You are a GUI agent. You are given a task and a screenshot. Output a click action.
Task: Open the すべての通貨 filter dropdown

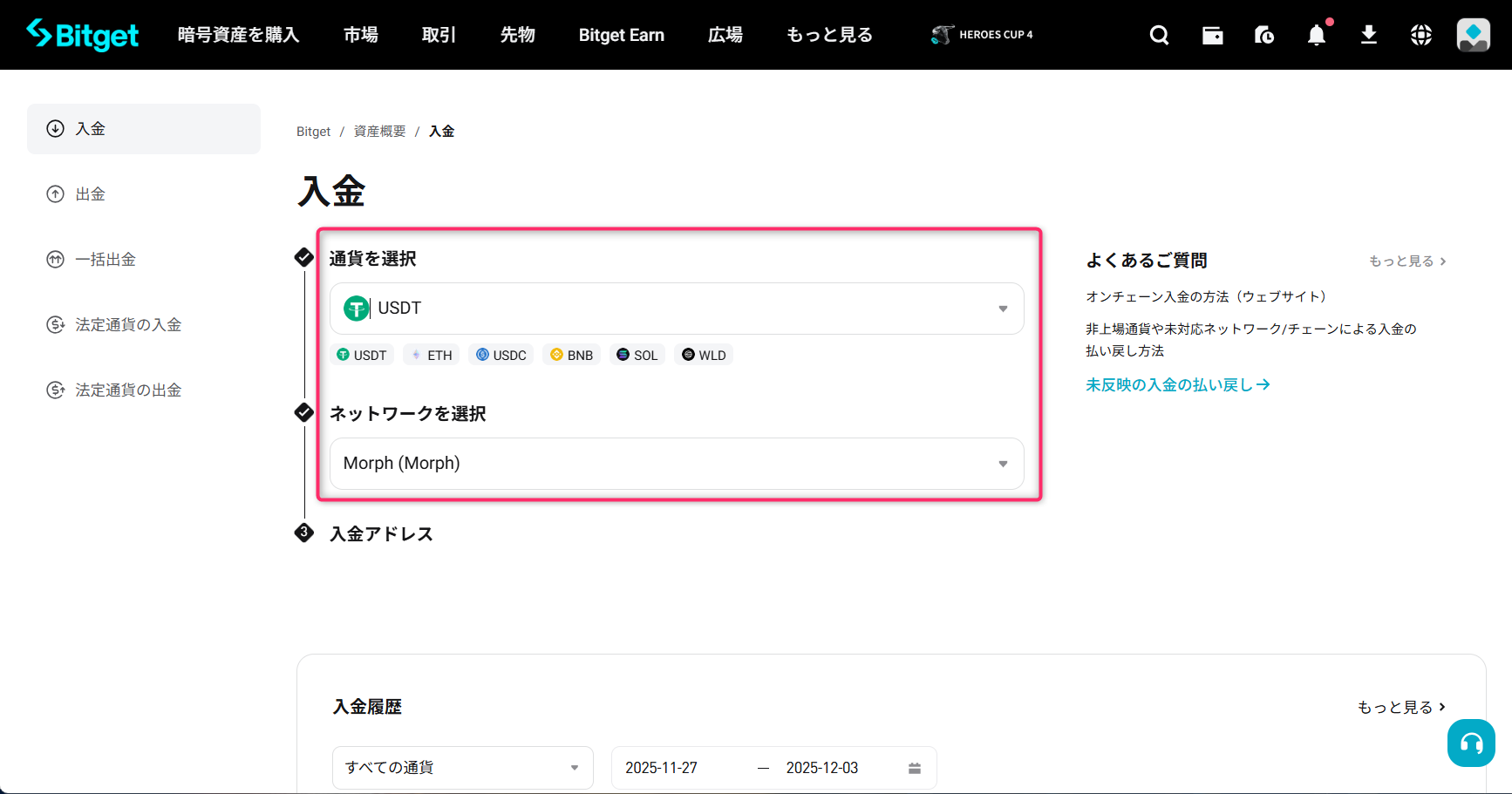pos(461,767)
